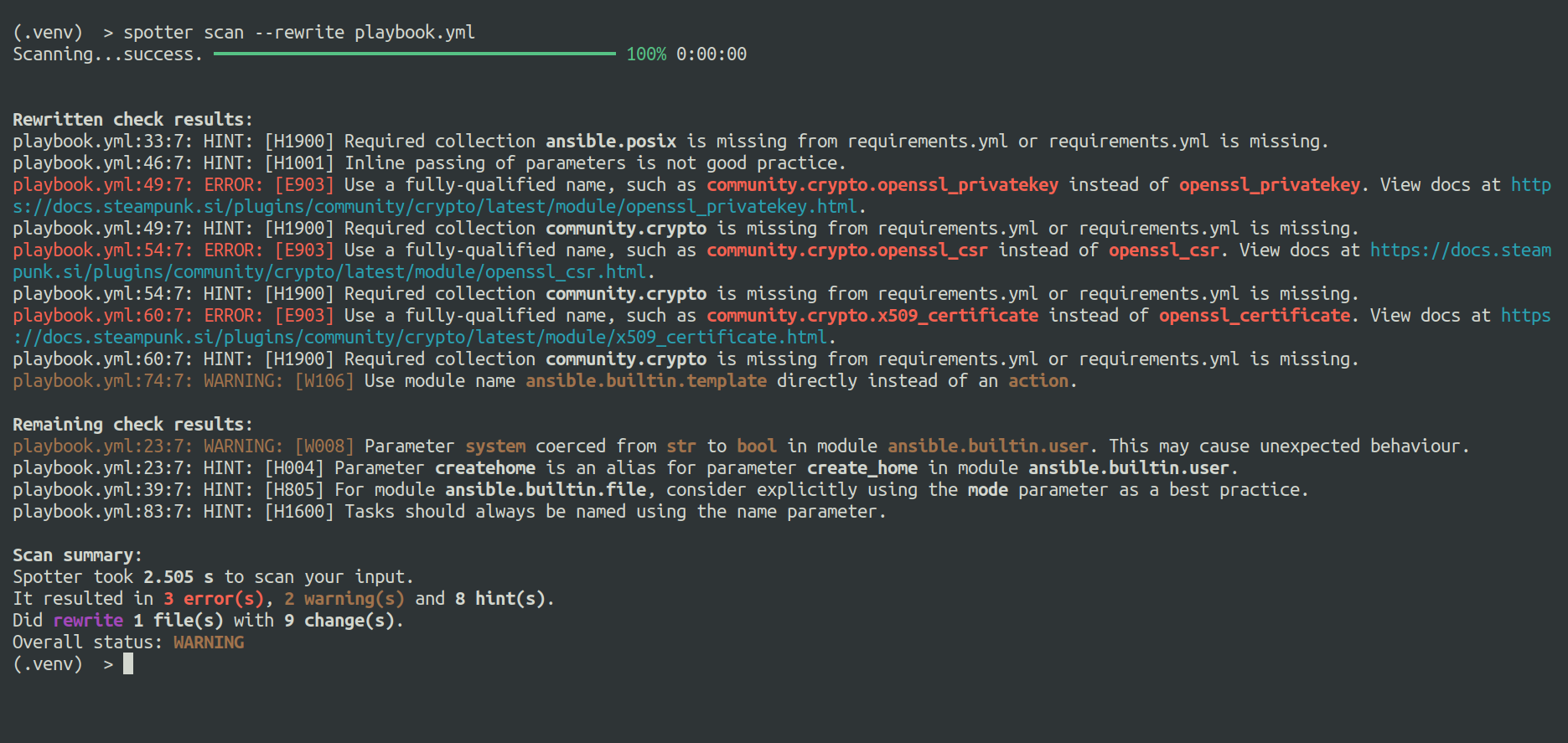The height and width of the screenshot is (743, 1568).
Task: Click the "Scan summary:" heading
Action: coord(77,555)
